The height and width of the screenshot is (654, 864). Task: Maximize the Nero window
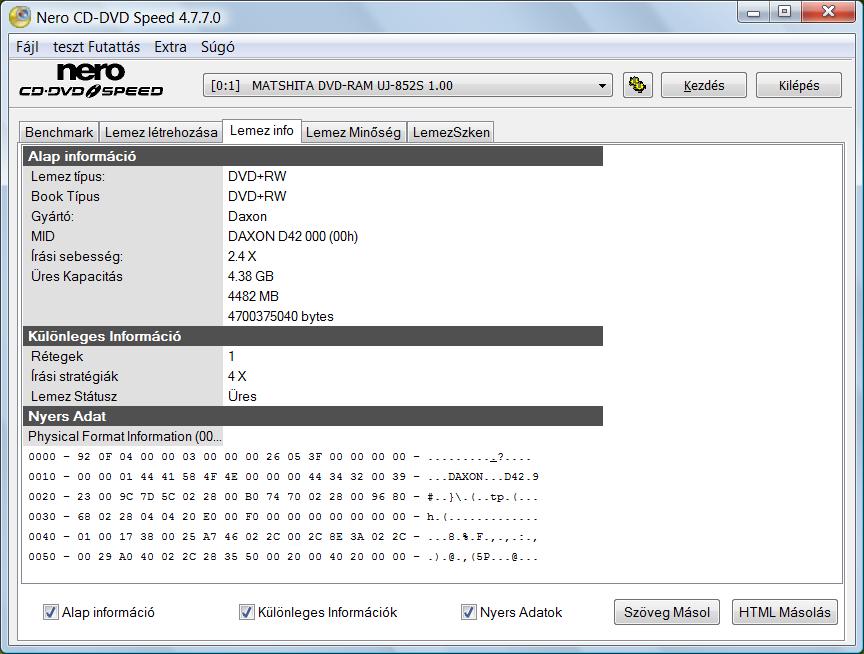(x=785, y=12)
